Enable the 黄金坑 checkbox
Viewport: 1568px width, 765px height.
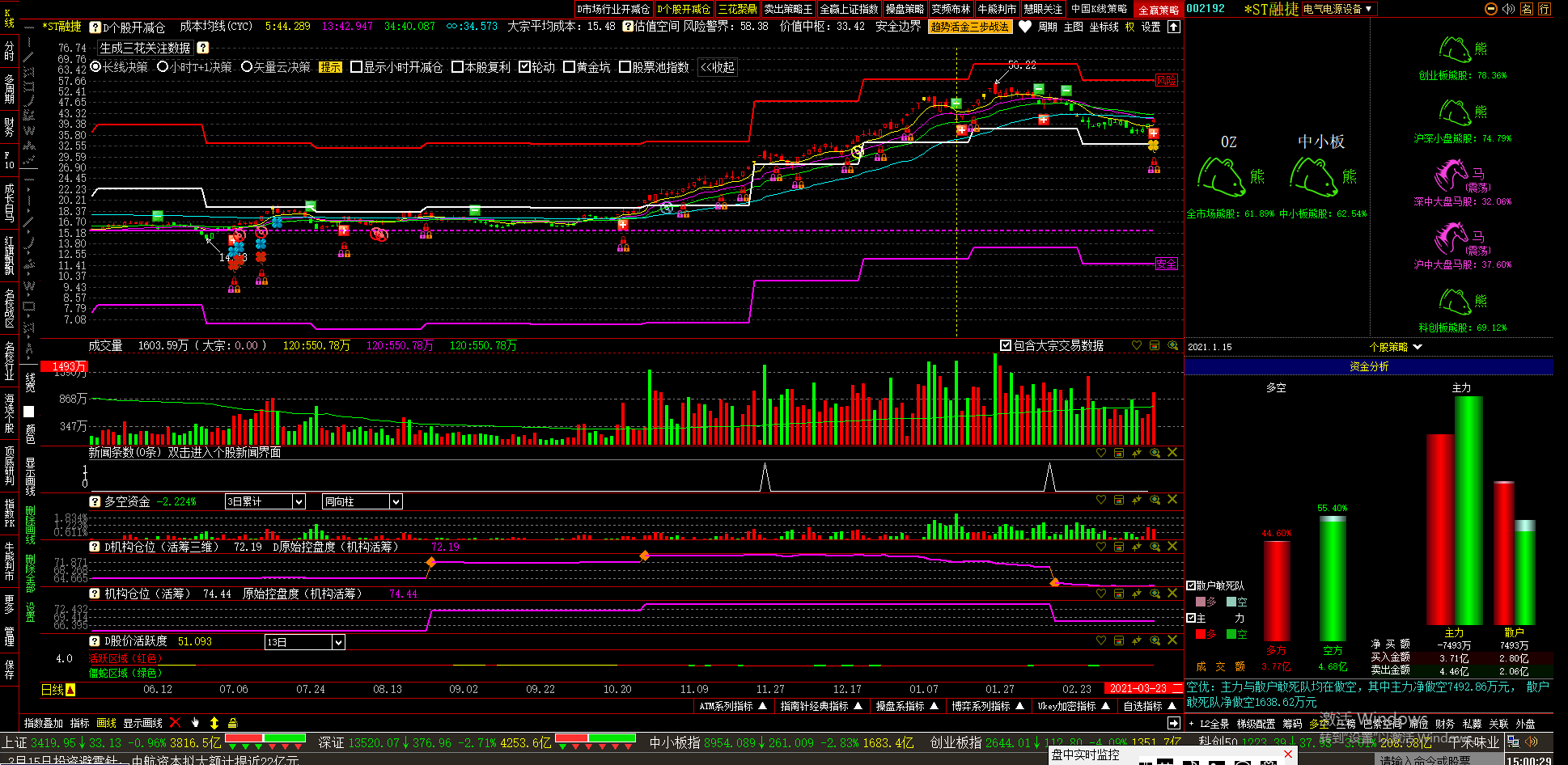(569, 67)
